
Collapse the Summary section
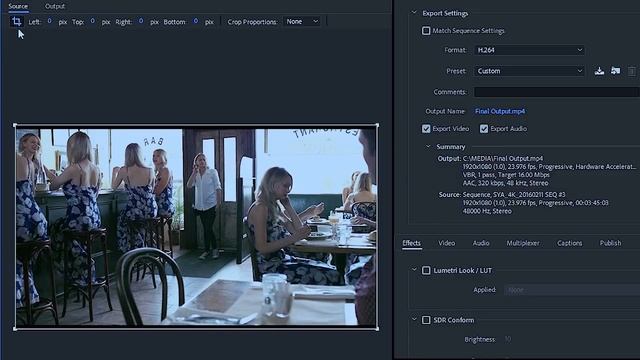428,147
